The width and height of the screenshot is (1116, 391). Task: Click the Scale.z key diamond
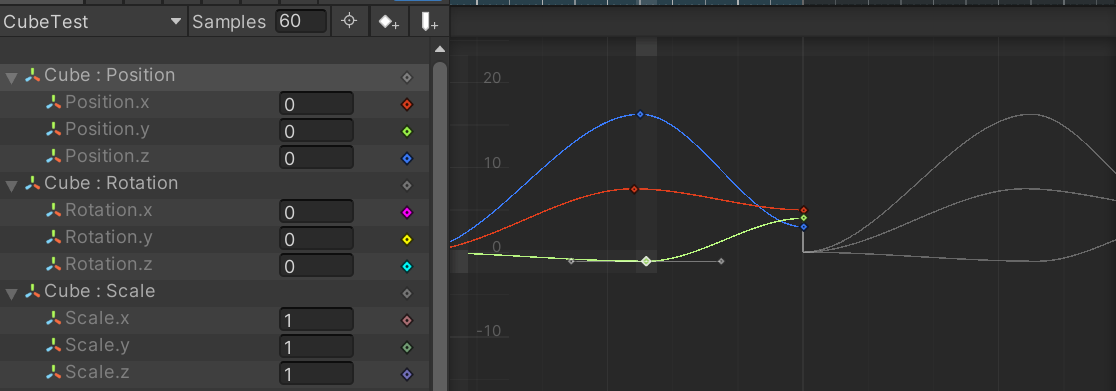click(406, 375)
